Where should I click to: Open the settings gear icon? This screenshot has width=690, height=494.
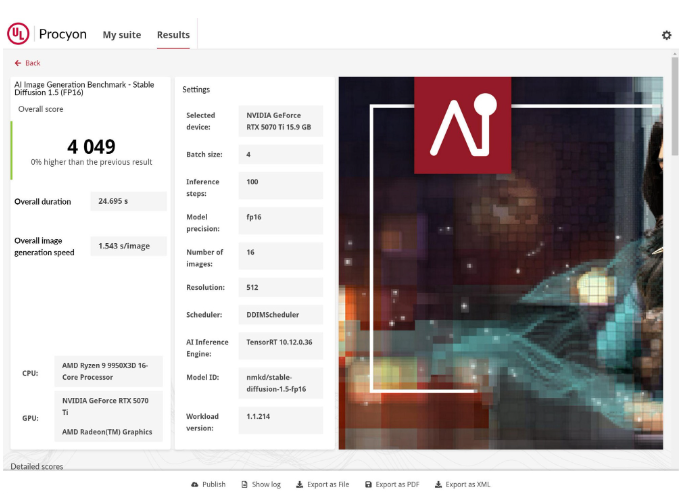point(666,35)
